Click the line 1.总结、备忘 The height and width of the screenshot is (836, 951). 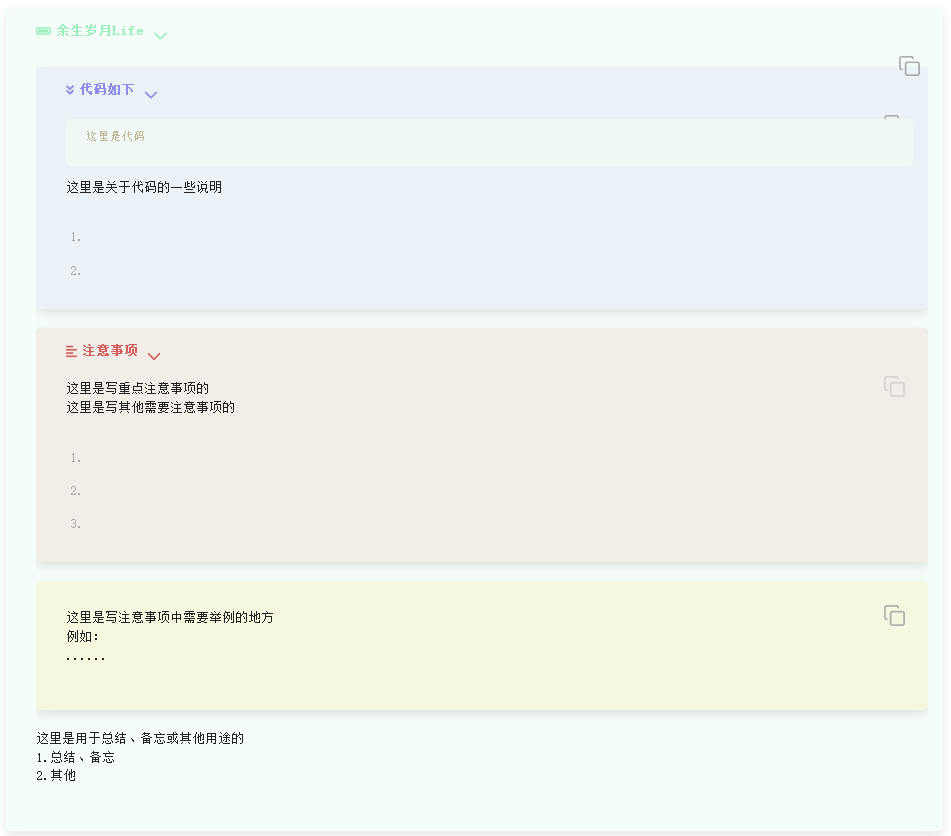coord(75,757)
